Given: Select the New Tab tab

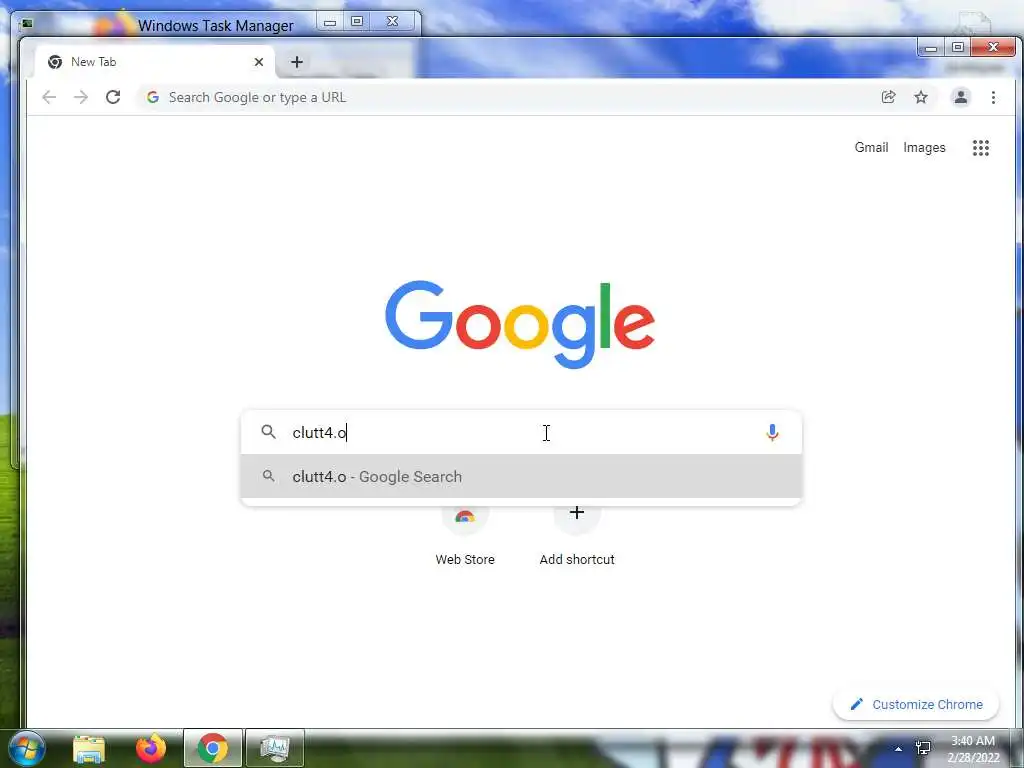Looking at the screenshot, I should 154,62.
